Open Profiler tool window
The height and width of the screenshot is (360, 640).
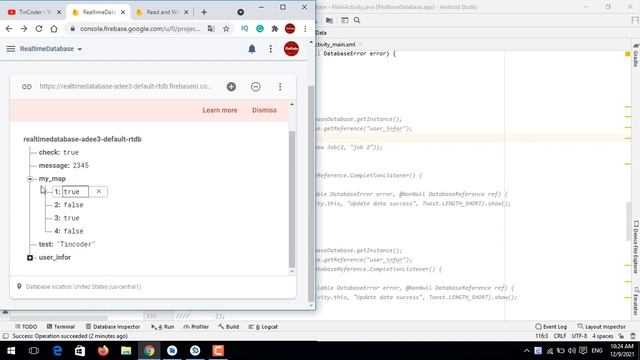[196, 327]
